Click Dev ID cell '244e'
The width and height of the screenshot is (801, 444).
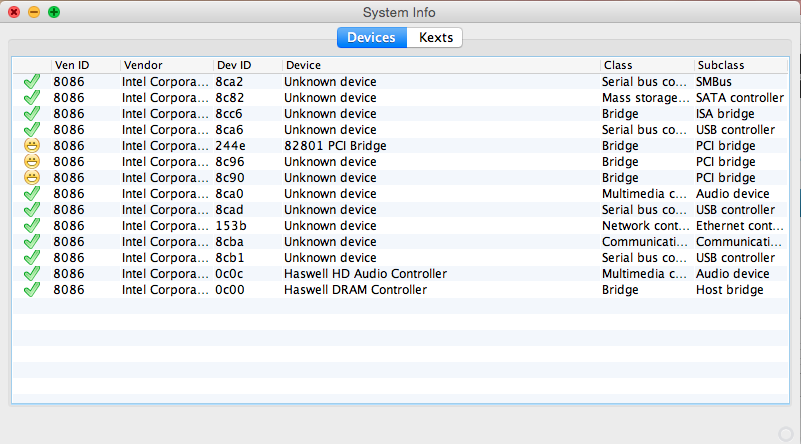pyautogui.click(x=230, y=146)
